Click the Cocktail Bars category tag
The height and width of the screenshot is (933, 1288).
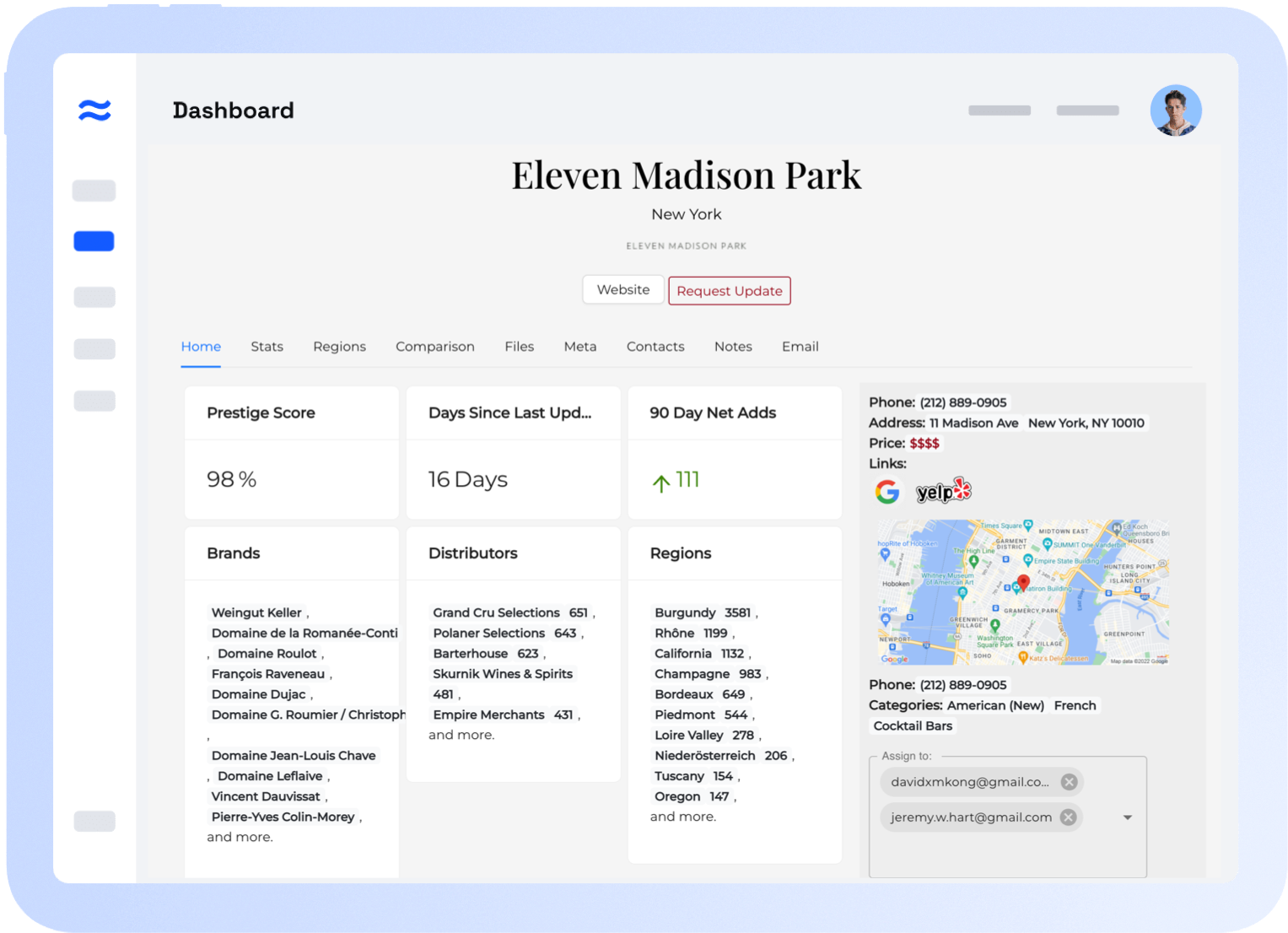coord(913,726)
